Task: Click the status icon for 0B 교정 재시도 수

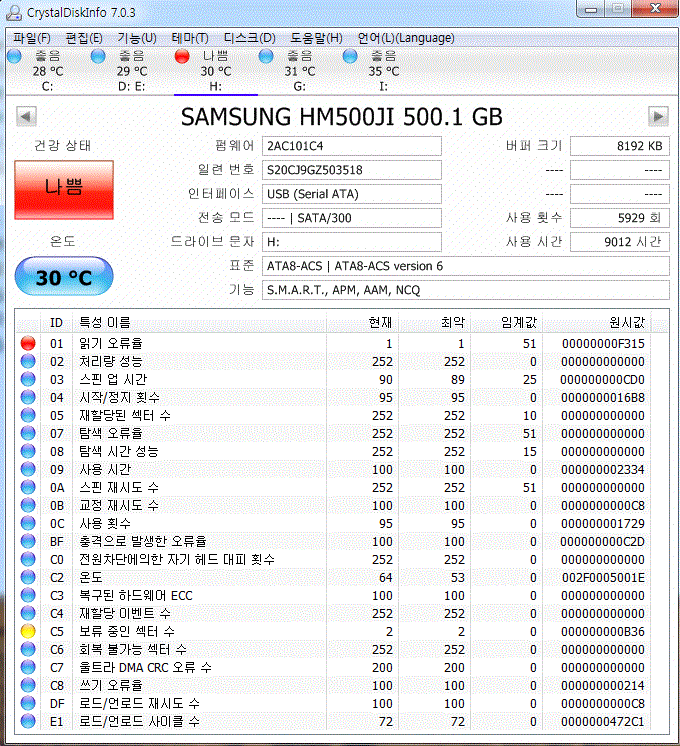Action: pyautogui.click(x=28, y=505)
